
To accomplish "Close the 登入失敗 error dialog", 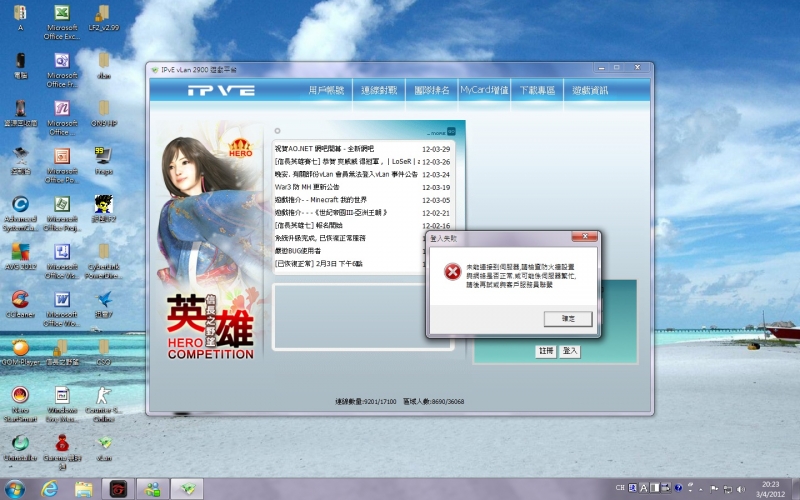I will (585, 236).
